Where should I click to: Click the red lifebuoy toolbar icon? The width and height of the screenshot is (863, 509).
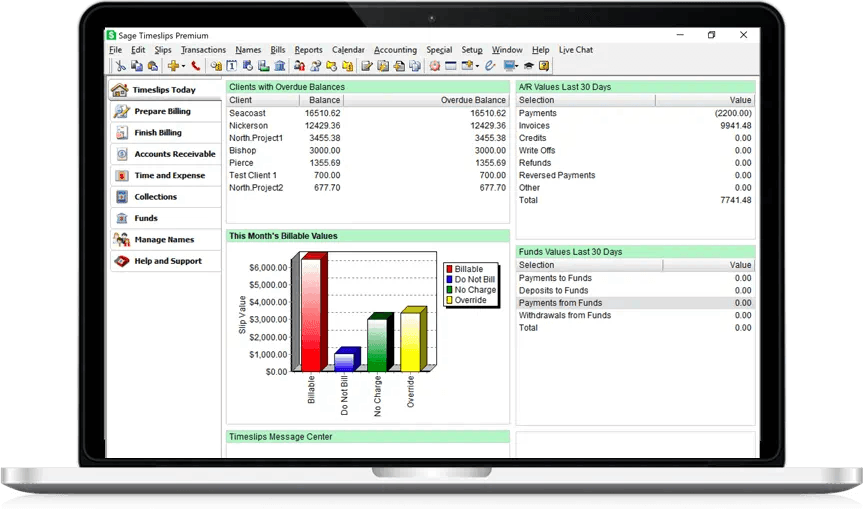coord(435,66)
